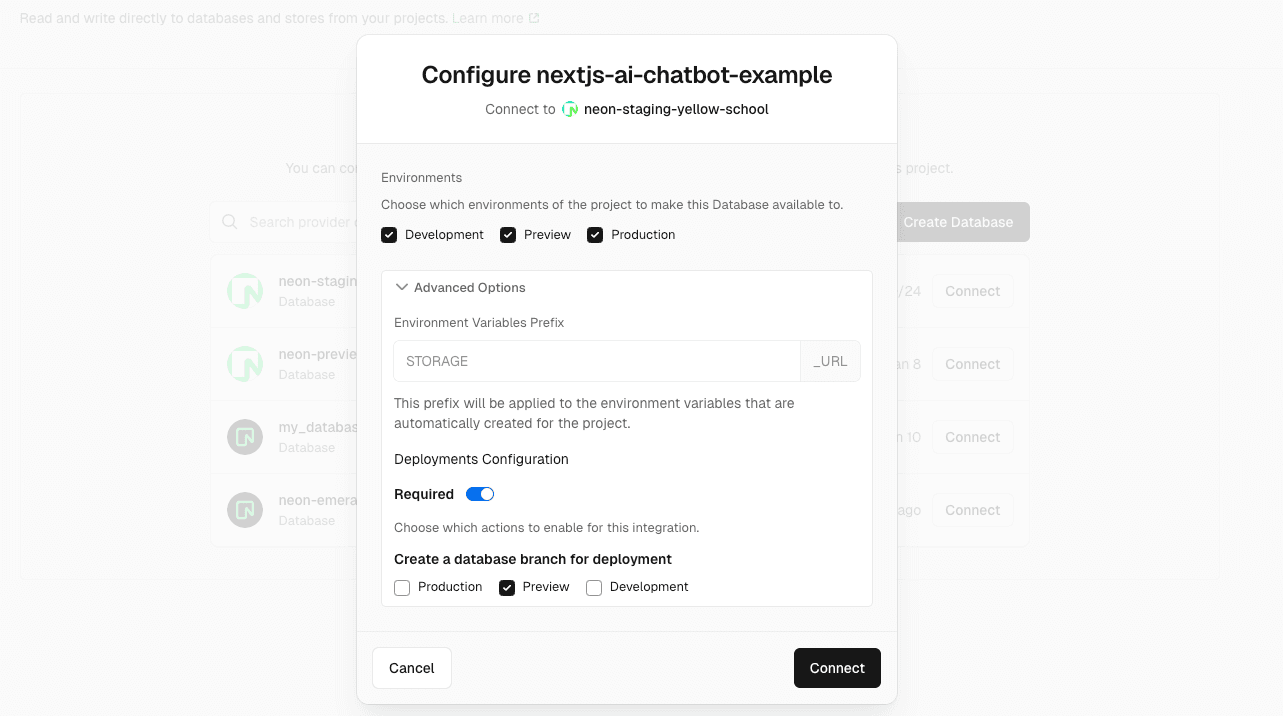Uncheck the Development environment checkbox

(x=389, y=234)
